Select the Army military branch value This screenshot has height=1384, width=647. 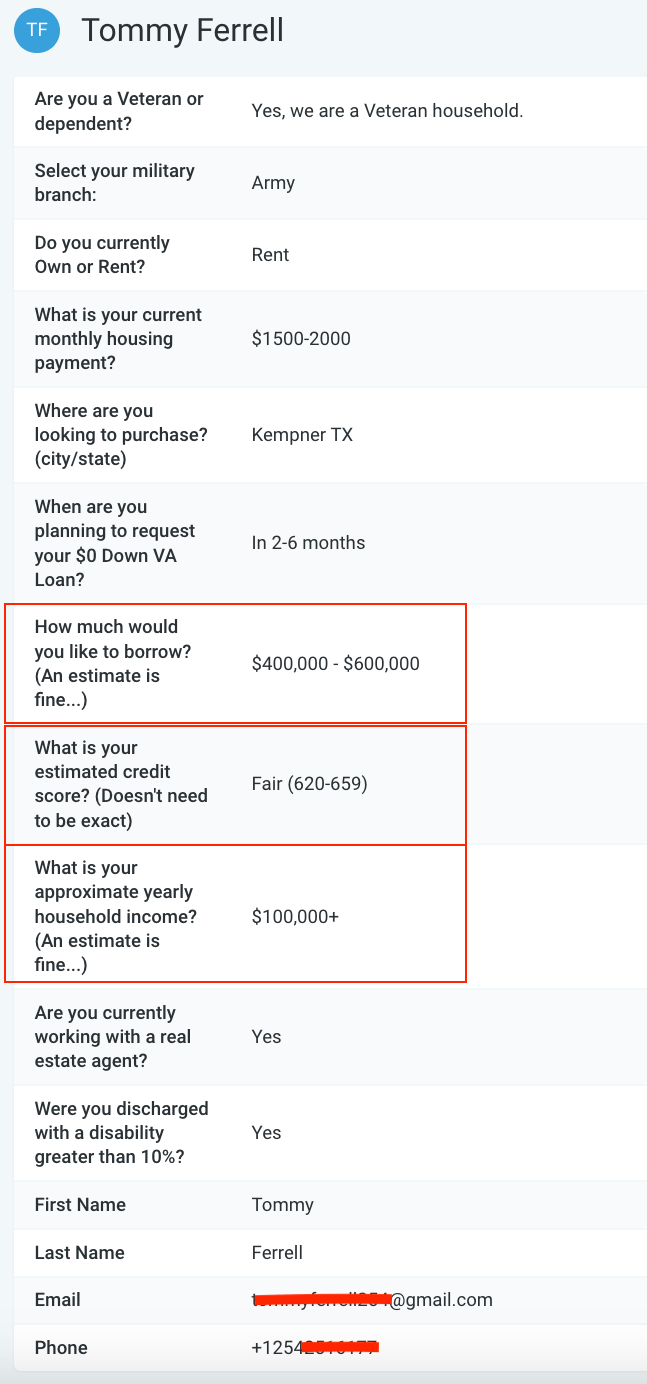click(x=273, y=183)
